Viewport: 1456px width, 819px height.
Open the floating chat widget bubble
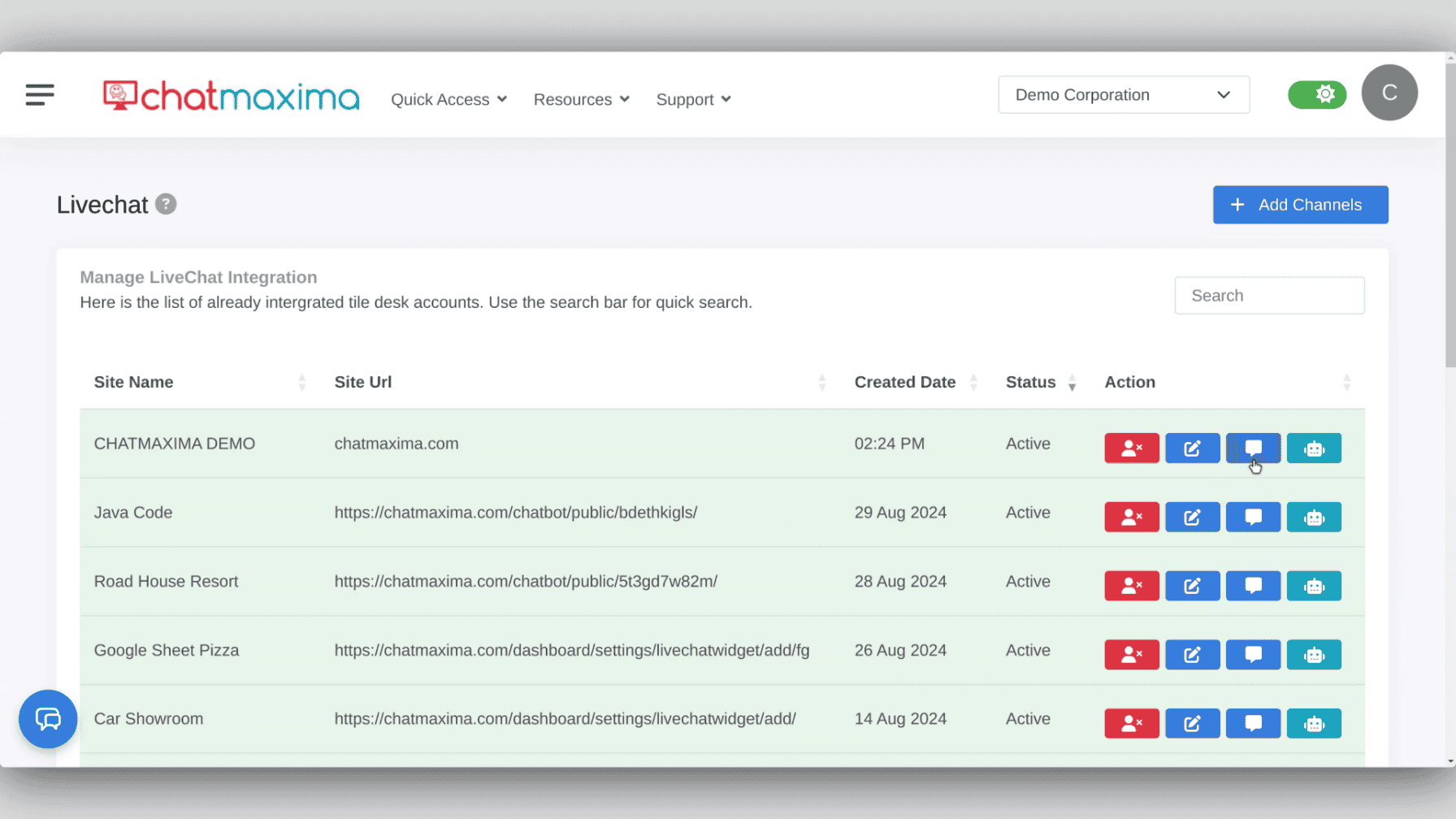click(48, 719)
